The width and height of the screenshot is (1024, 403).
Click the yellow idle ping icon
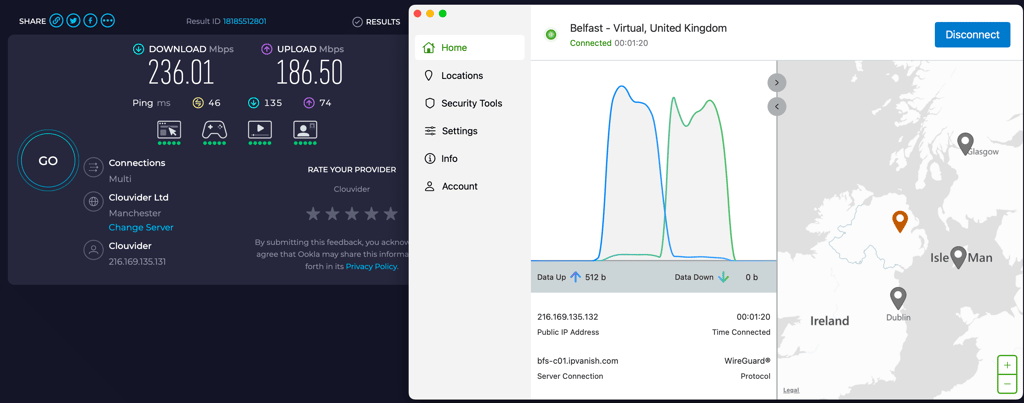pos(198,103)
